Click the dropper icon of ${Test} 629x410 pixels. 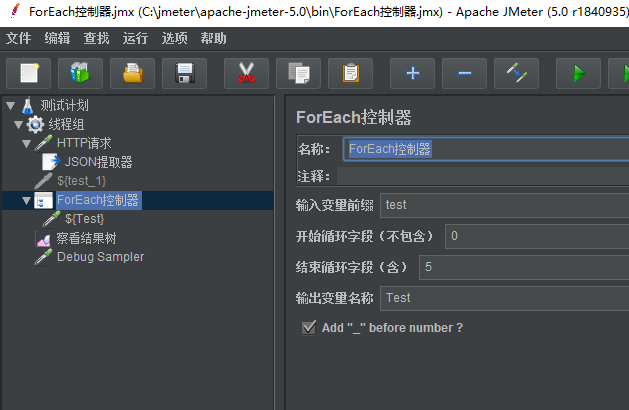click(x=51, y=219)
